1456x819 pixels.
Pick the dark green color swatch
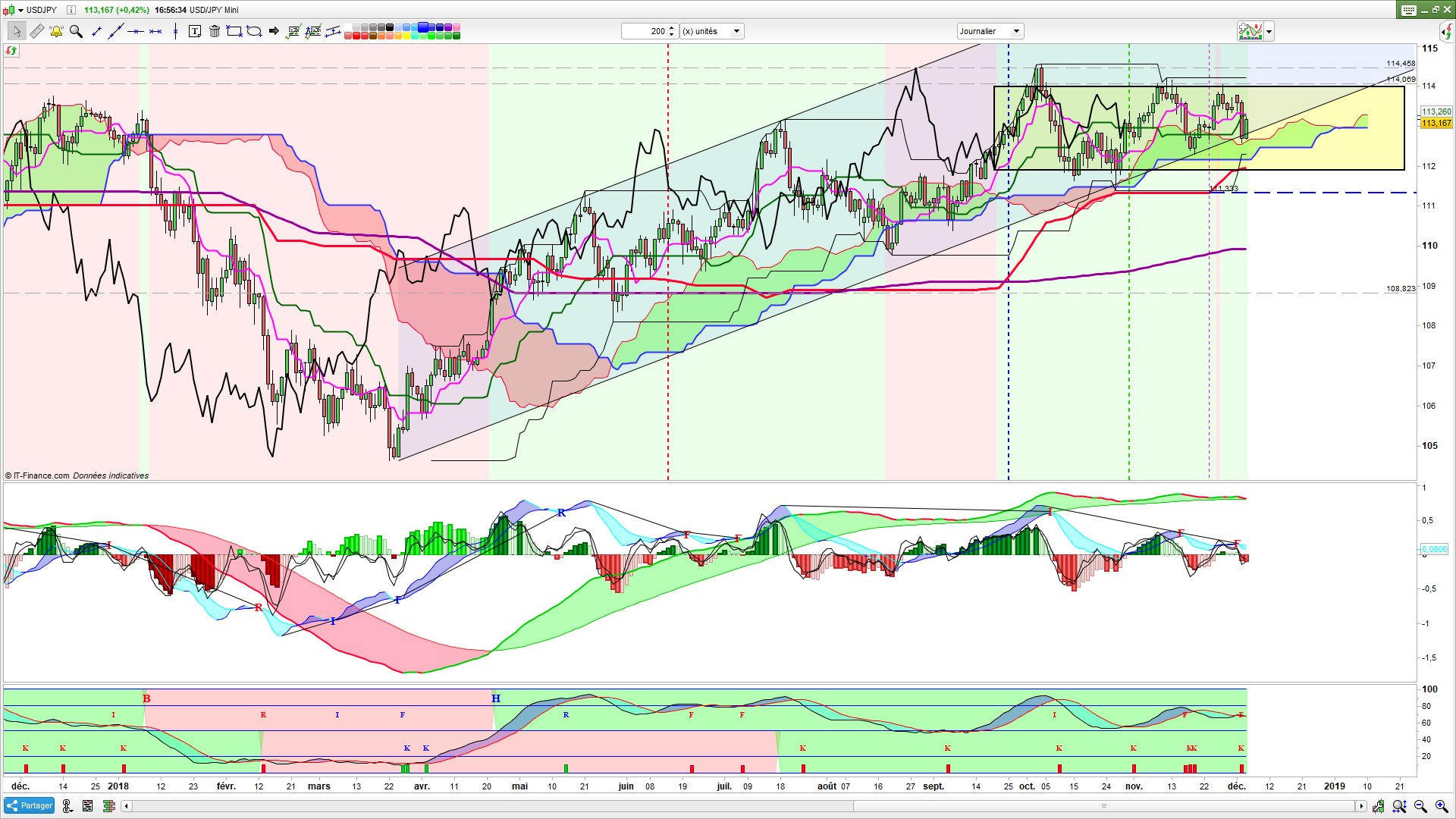[x=457, y=36]
